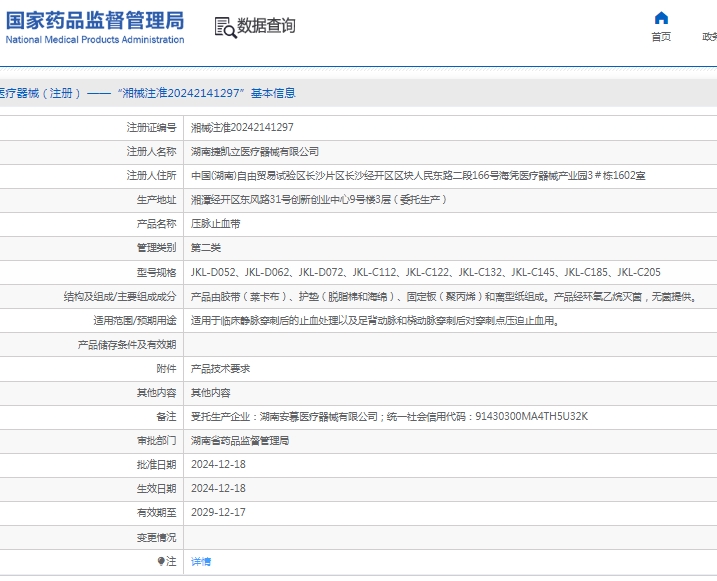Click the 注册证编号 row label
Screen dimensions: 717x581
(151, 128)
